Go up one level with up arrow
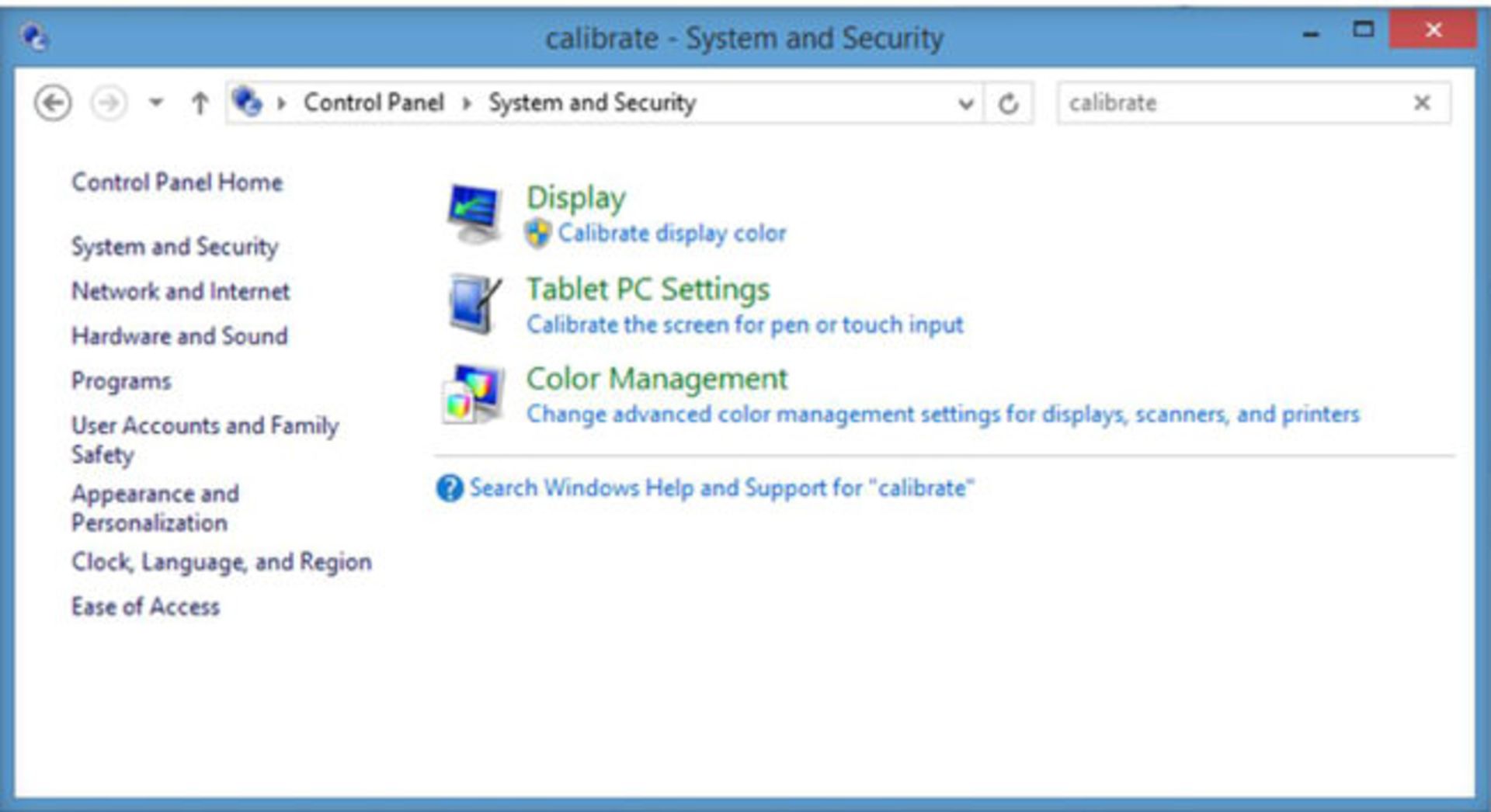The width and height of the screenshot is (1491, 812). [x=200, y=102]
